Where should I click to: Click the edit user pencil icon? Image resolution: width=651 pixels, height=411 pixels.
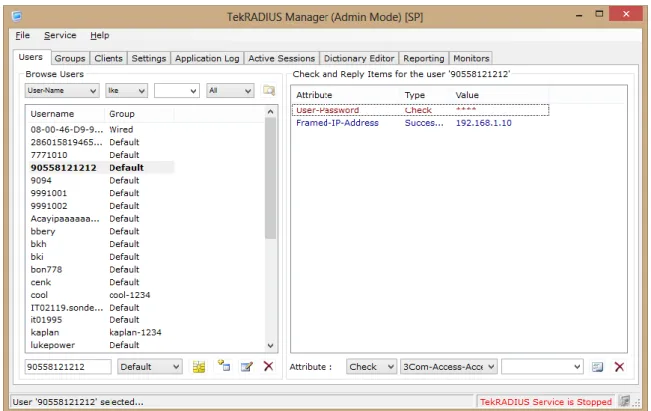[247, 367]
